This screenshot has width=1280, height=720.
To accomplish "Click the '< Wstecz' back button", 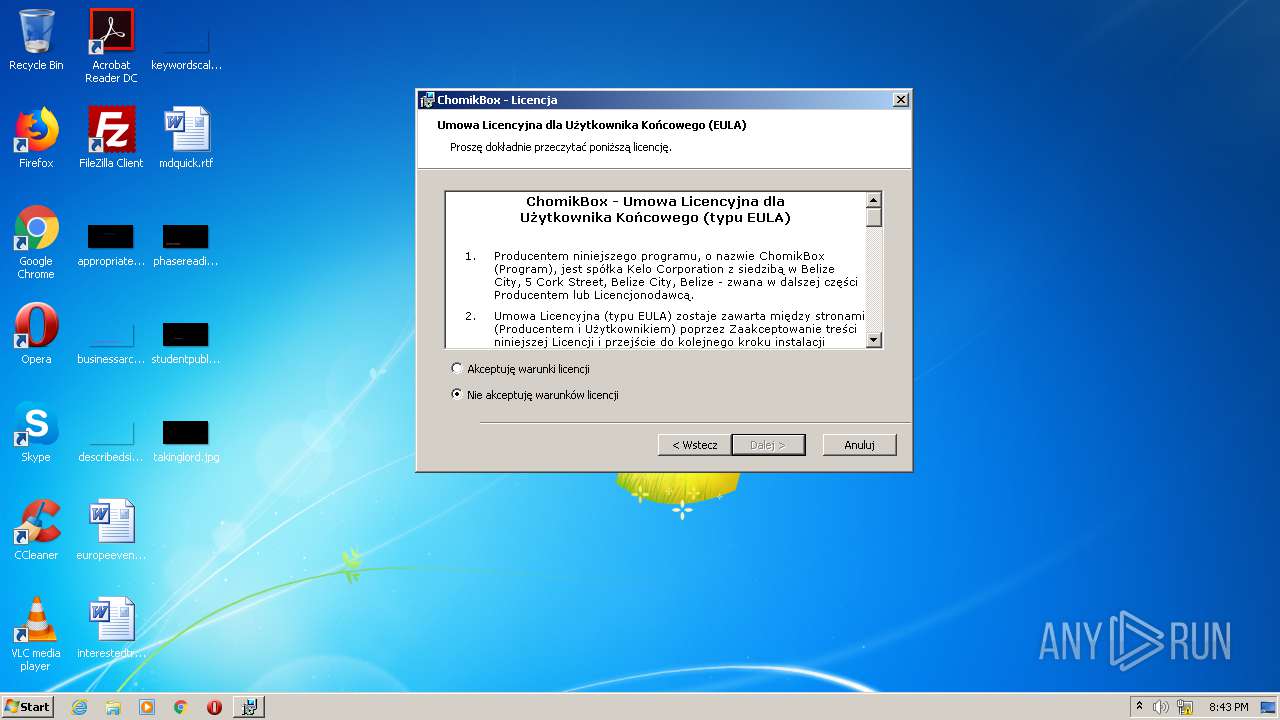I will click(694, 445).
